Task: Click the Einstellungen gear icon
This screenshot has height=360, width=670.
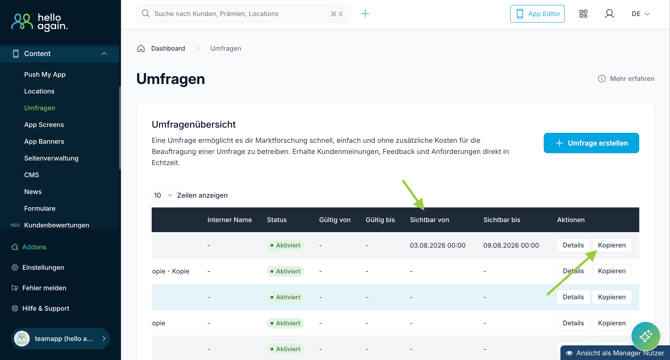Action: click(x=15, y=267)
